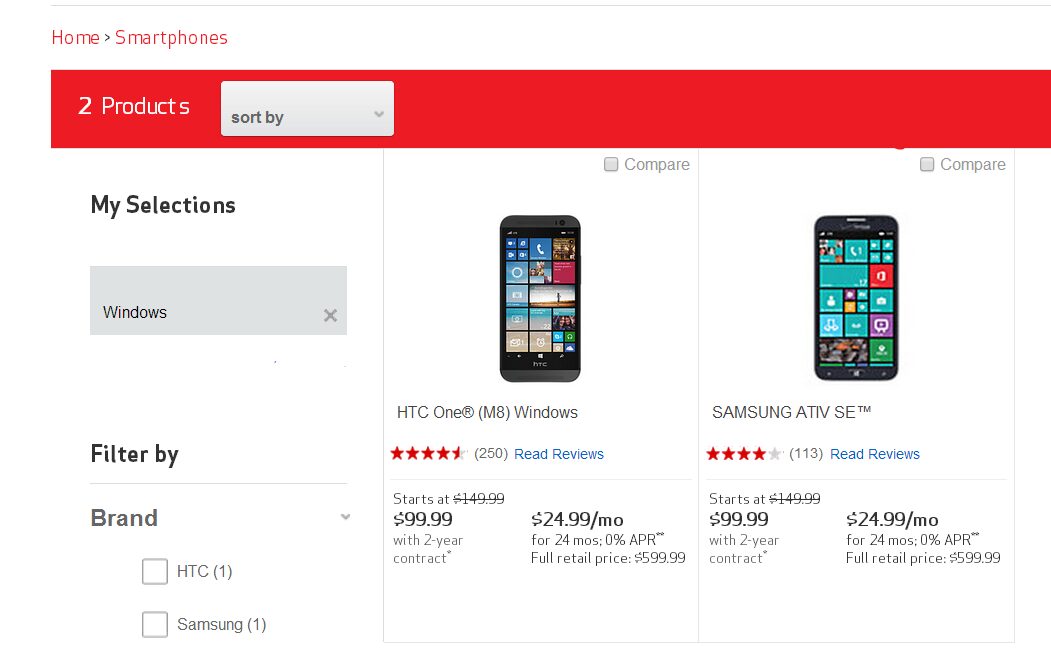Go to Home breadcrumb
The width and height of the screenshot is (1051, 649).
click(x=76, y=38)
